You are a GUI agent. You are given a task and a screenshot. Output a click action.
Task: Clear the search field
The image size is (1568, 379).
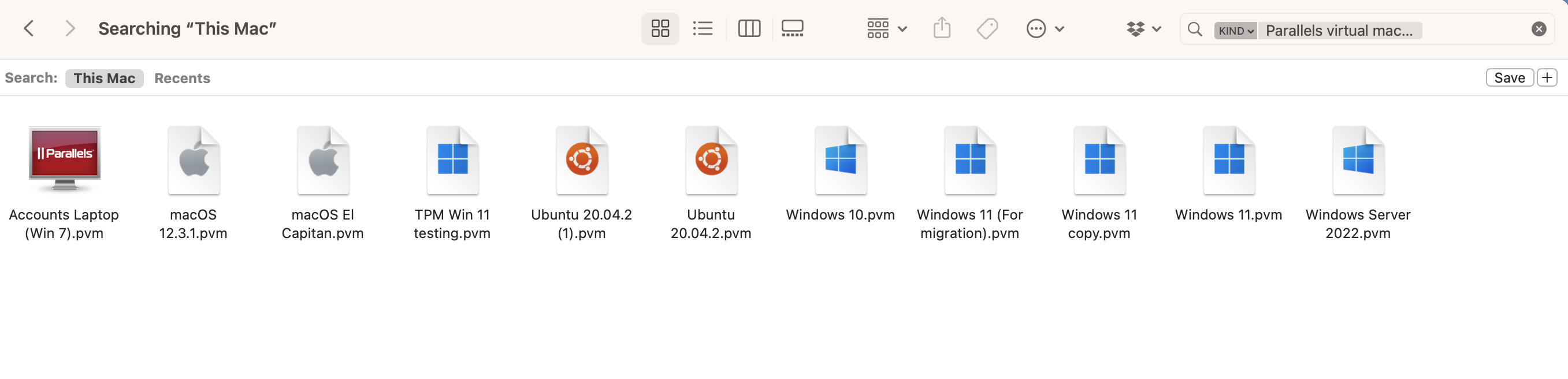tap(1538, 29)
